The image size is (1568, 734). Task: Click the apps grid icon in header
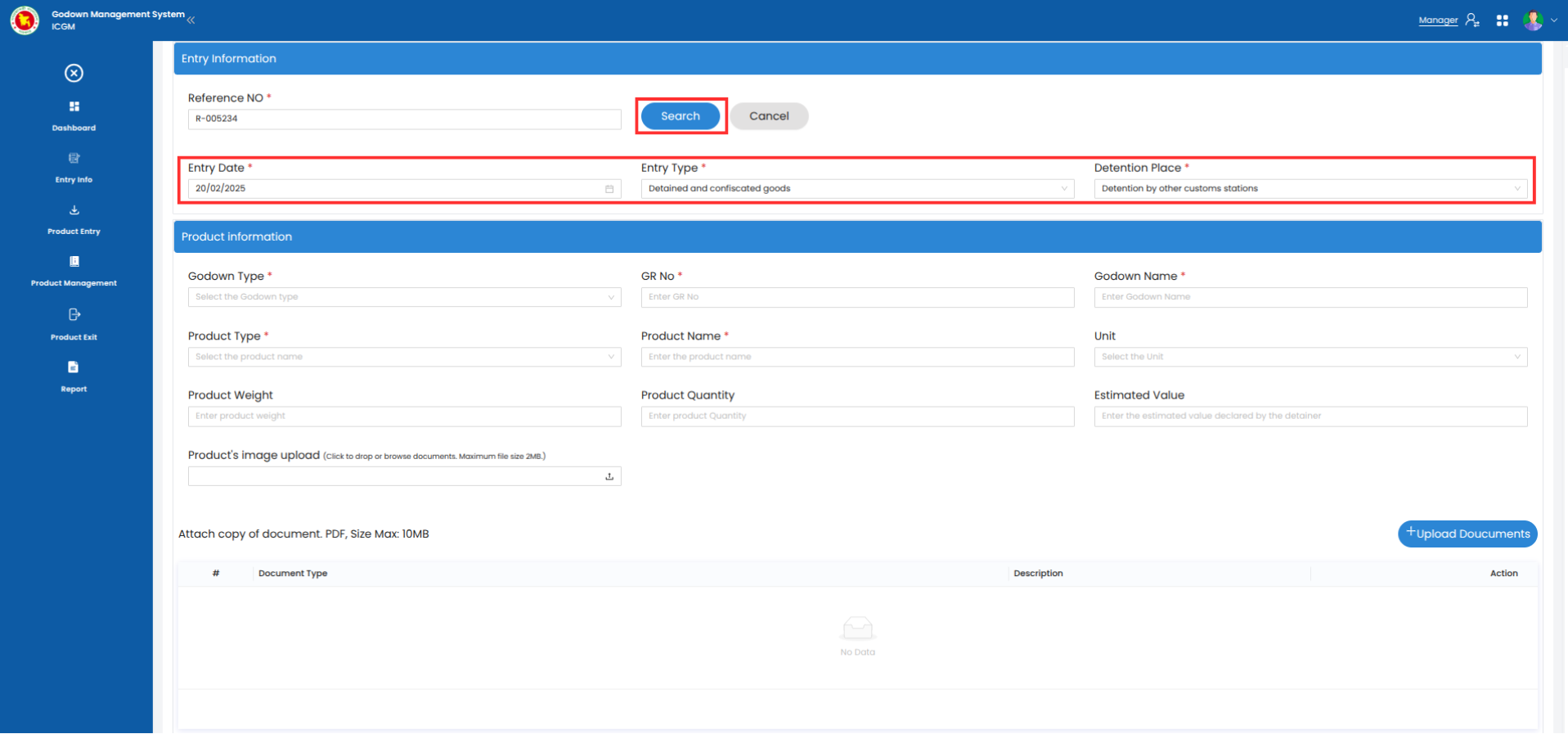click(1502, 20)
